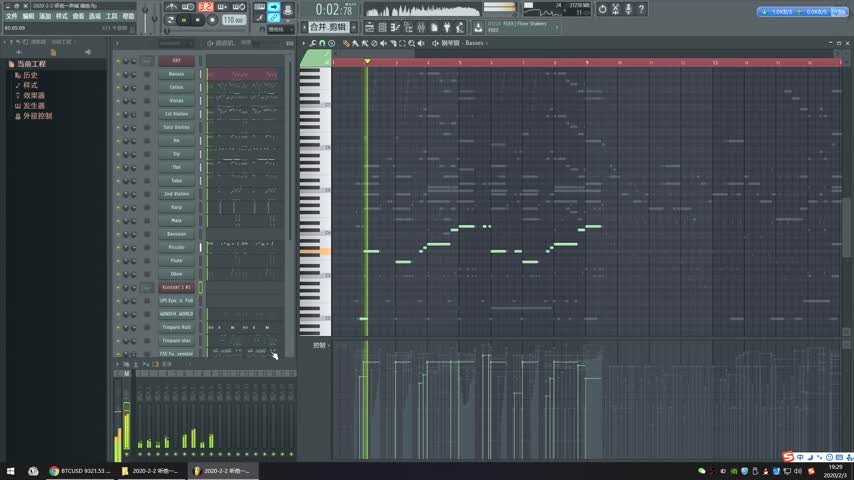Select the Piccolo channel button

click(176, 247)
